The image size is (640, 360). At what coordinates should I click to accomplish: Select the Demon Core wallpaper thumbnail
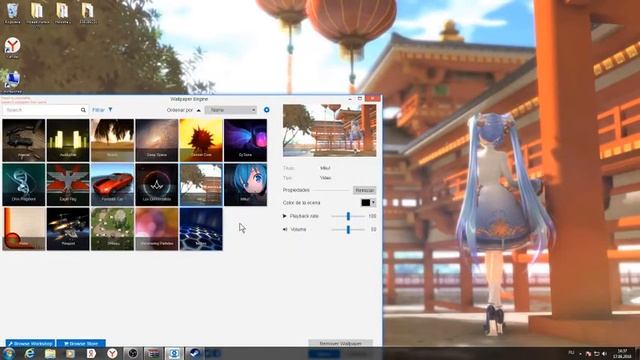(201, 140)
